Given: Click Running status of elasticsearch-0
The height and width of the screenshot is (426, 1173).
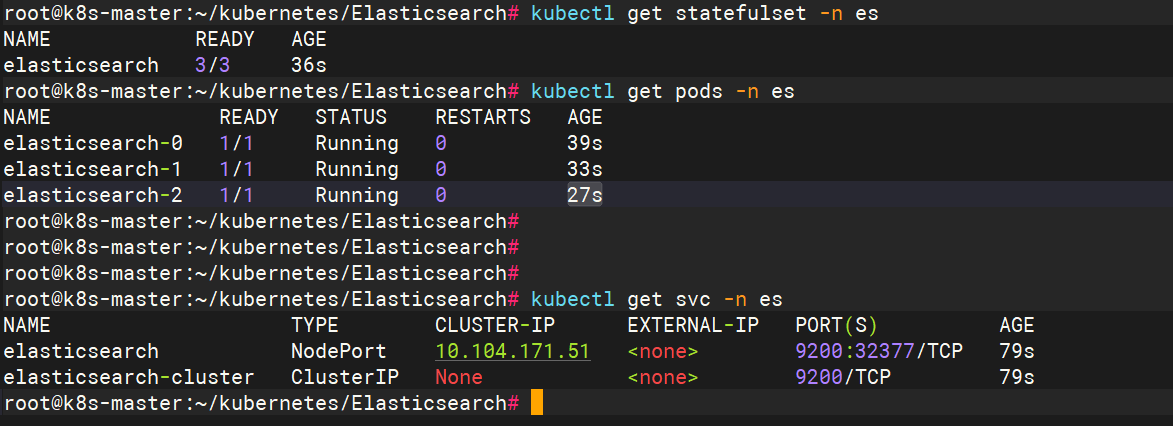Looking at the screenshot, I should point(357,143).
